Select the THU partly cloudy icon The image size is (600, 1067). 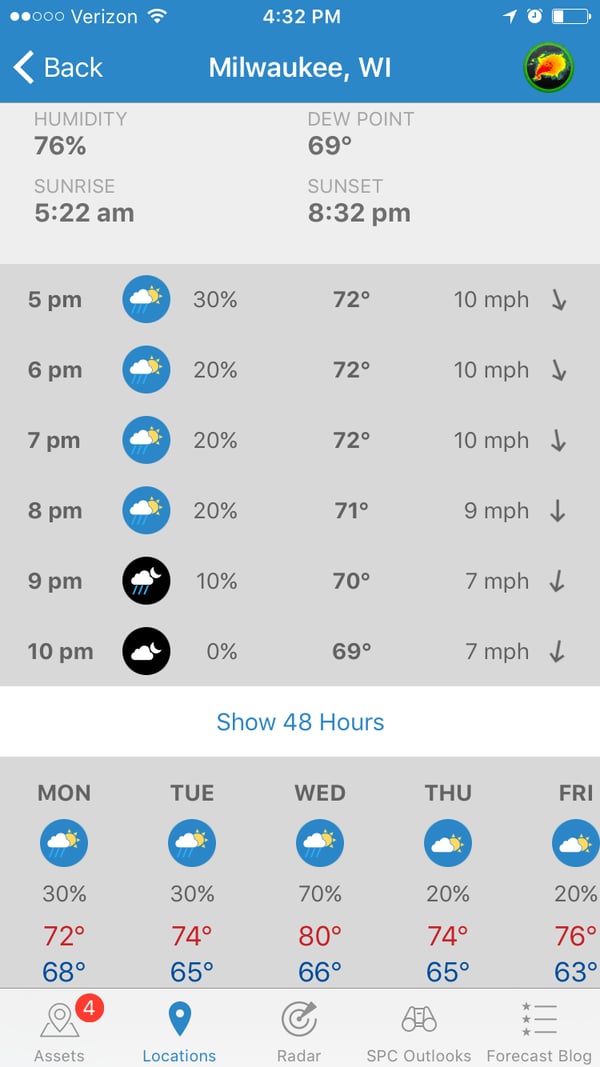pos(448,843)
